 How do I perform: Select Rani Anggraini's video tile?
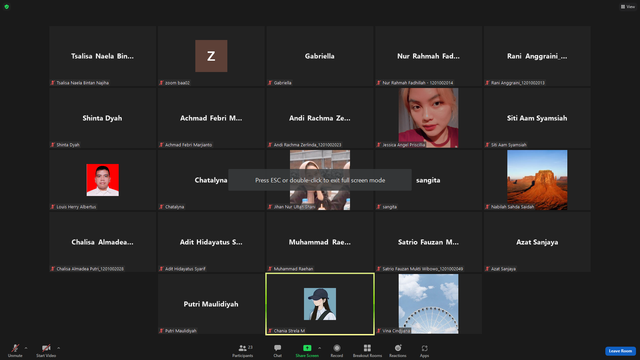[x=537, y=56]
